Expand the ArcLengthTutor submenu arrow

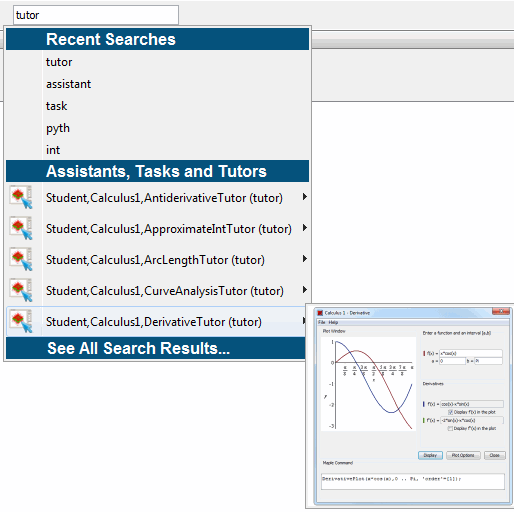[x=304, y=259]
